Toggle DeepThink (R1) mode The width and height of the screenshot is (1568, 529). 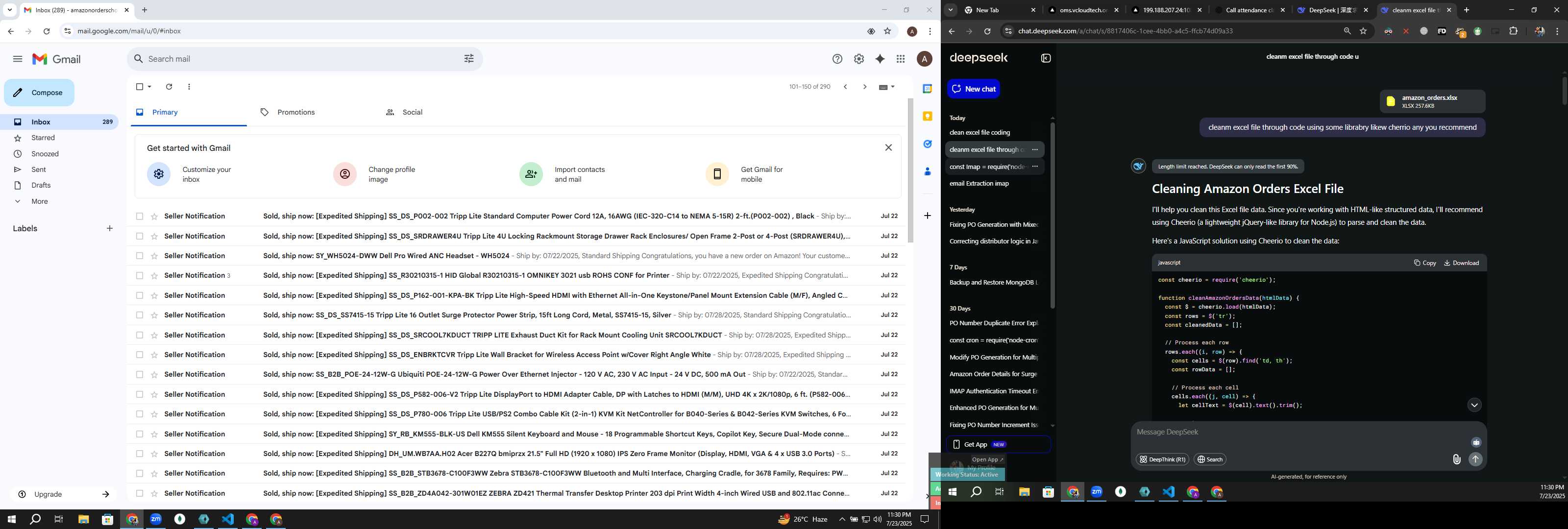(1162, 459)
